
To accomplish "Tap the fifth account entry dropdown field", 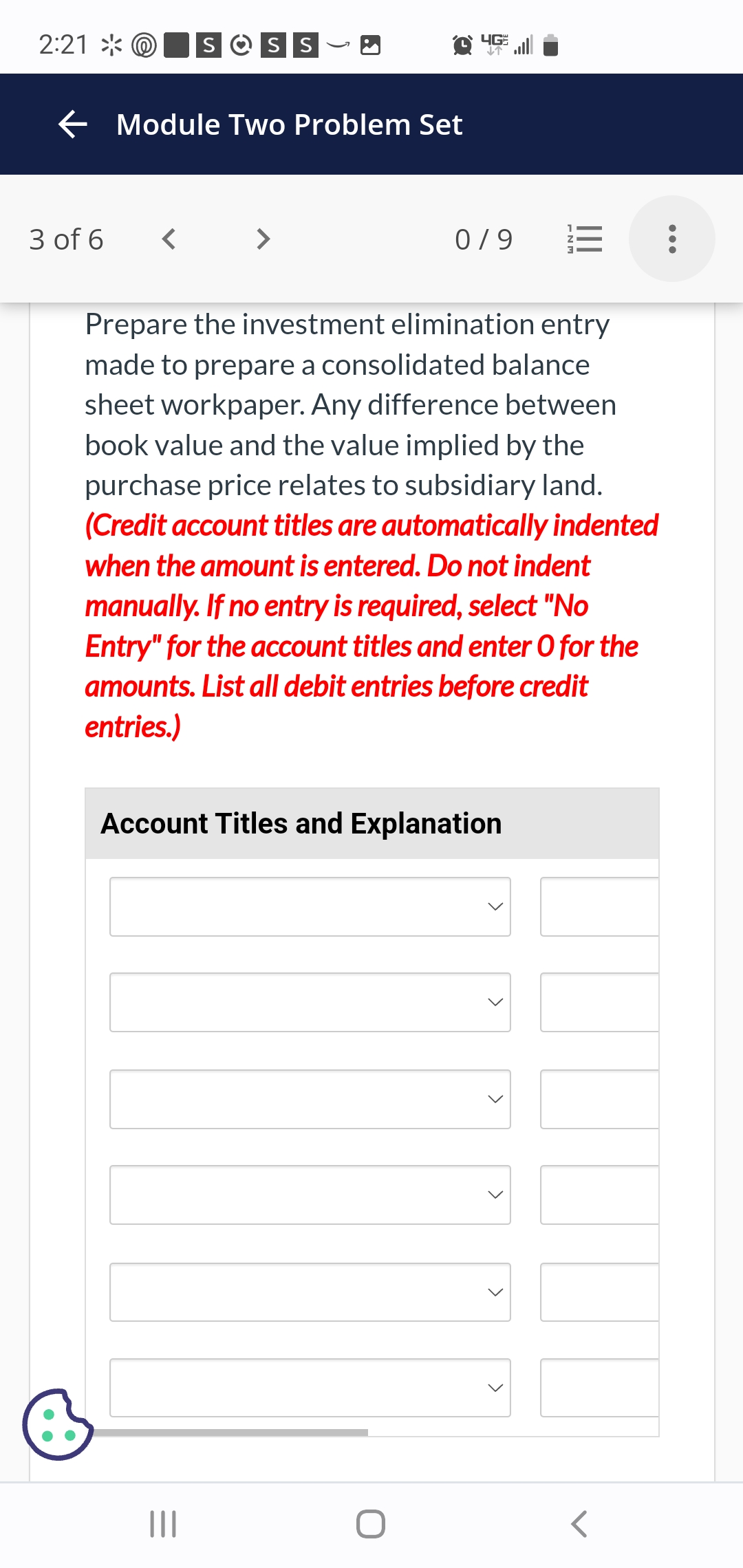I will click(x=310, y=1292).
